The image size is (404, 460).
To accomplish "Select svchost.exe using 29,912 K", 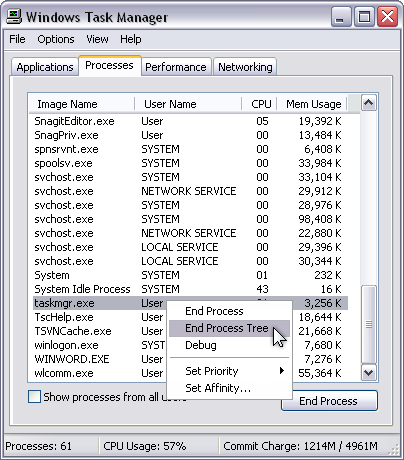I will coord(190,191).
